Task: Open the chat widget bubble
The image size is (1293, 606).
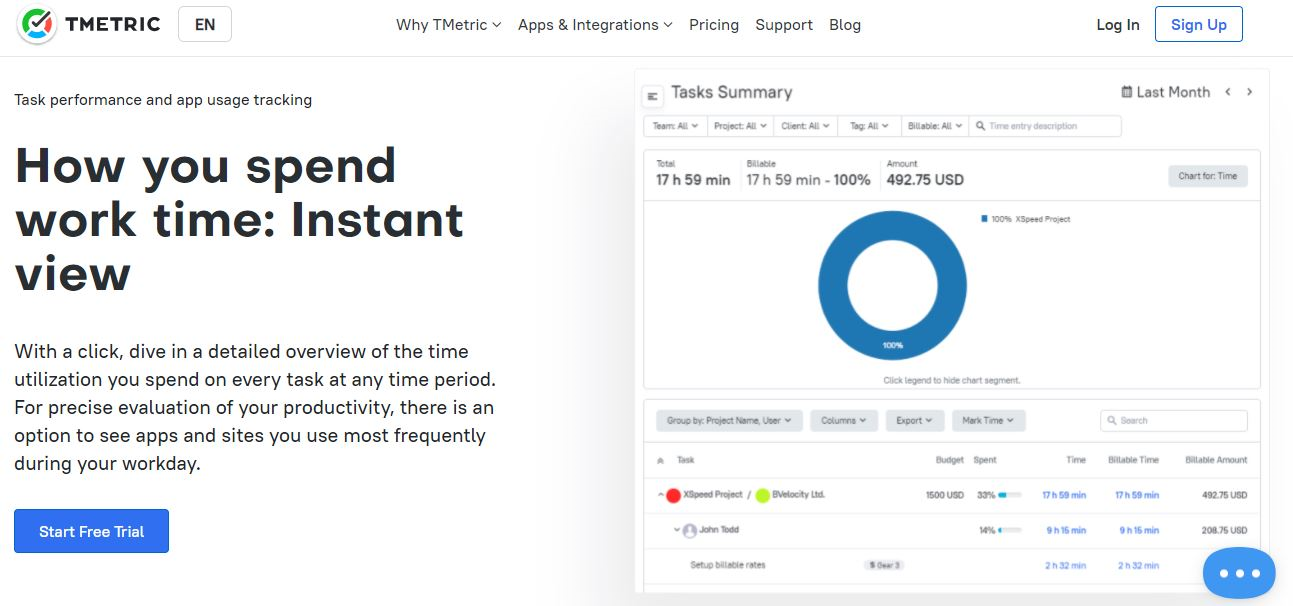Action: coord(1239,573)
